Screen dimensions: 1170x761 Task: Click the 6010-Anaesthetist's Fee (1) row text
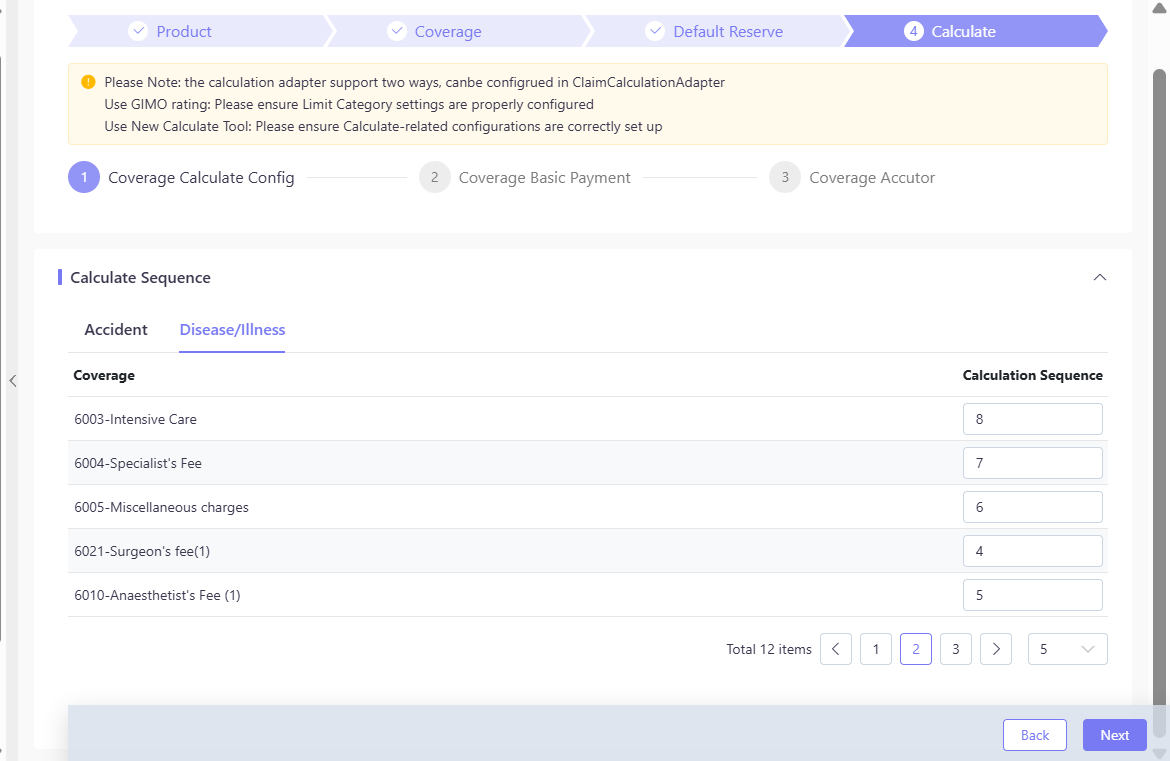point(157,595)
